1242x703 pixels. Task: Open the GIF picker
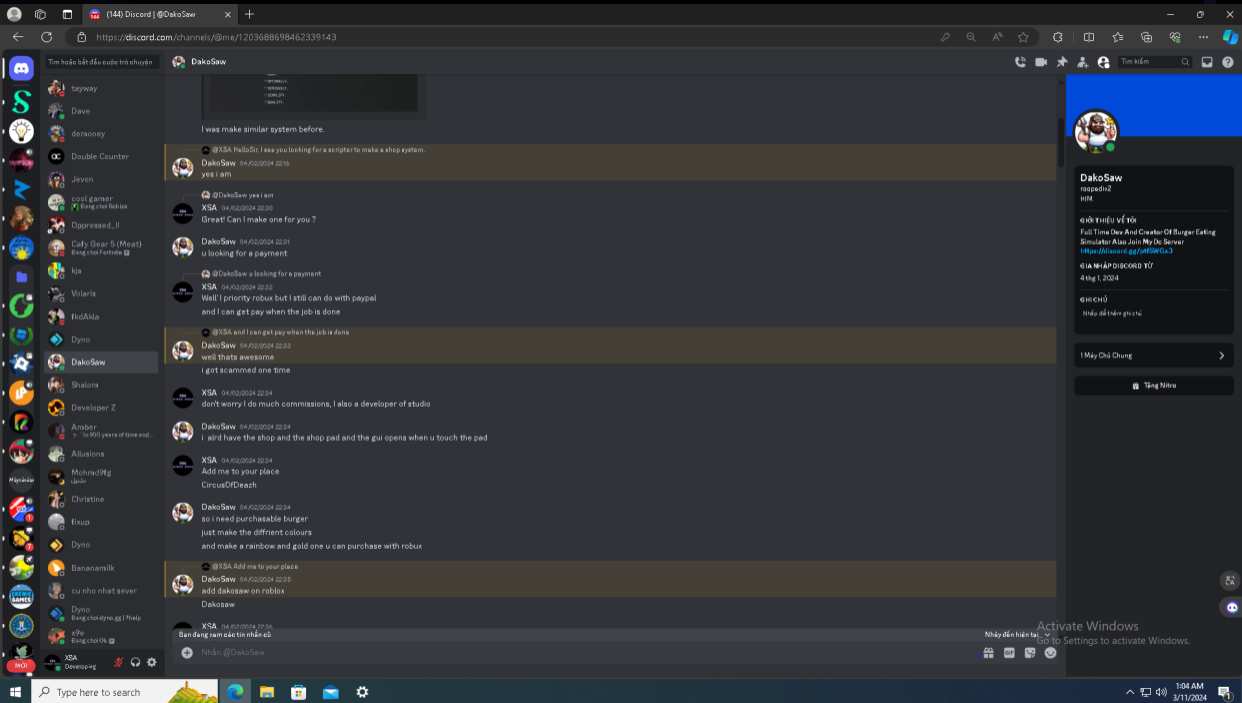click(x=1009, y=653)
